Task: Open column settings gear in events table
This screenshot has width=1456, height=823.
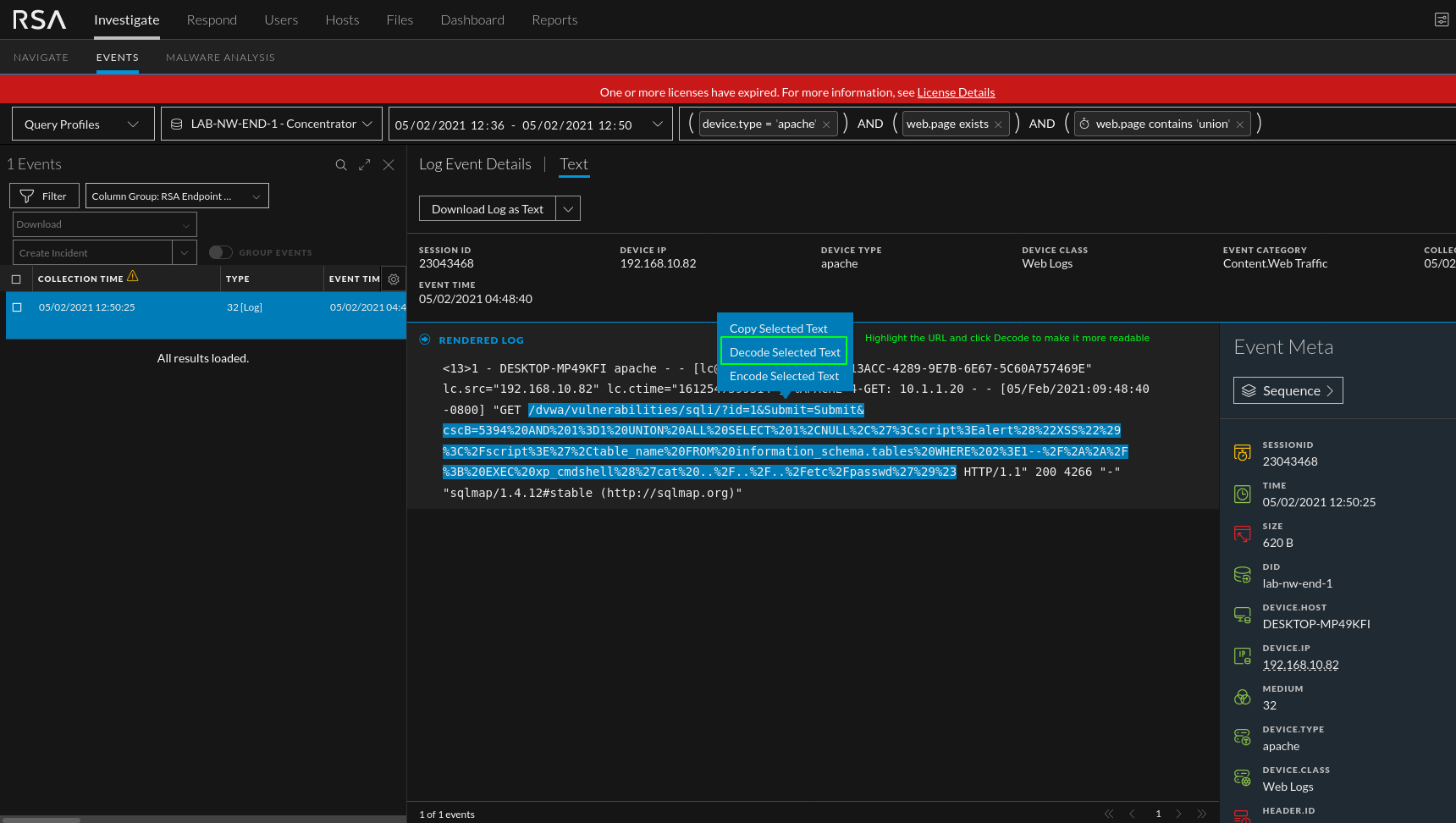Action: click(393, 279)
